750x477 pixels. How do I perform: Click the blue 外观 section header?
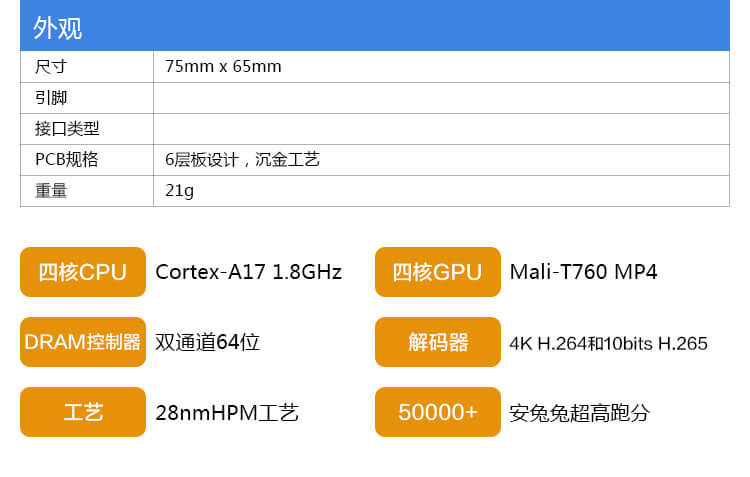click(x=374, y=26)
